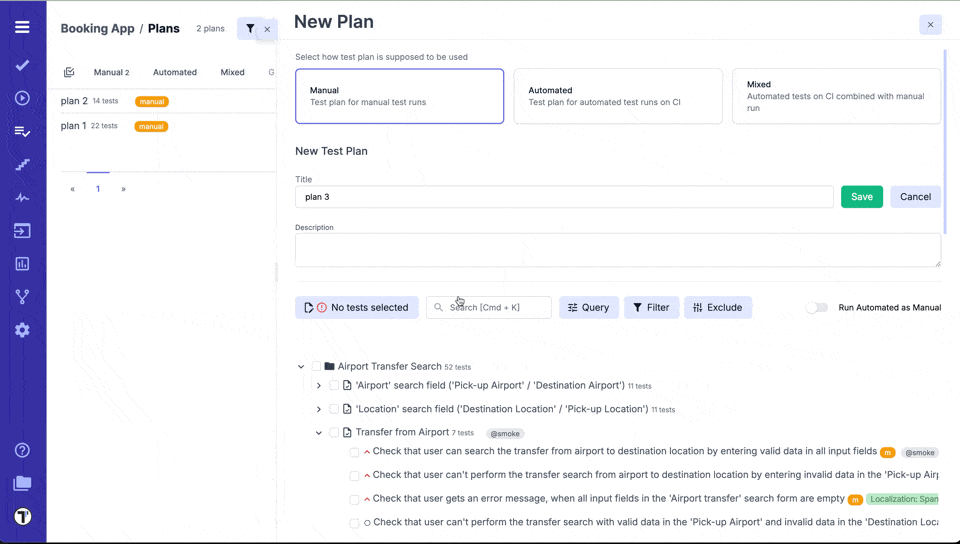Clear the plans filter with the small X

[267, 29]
